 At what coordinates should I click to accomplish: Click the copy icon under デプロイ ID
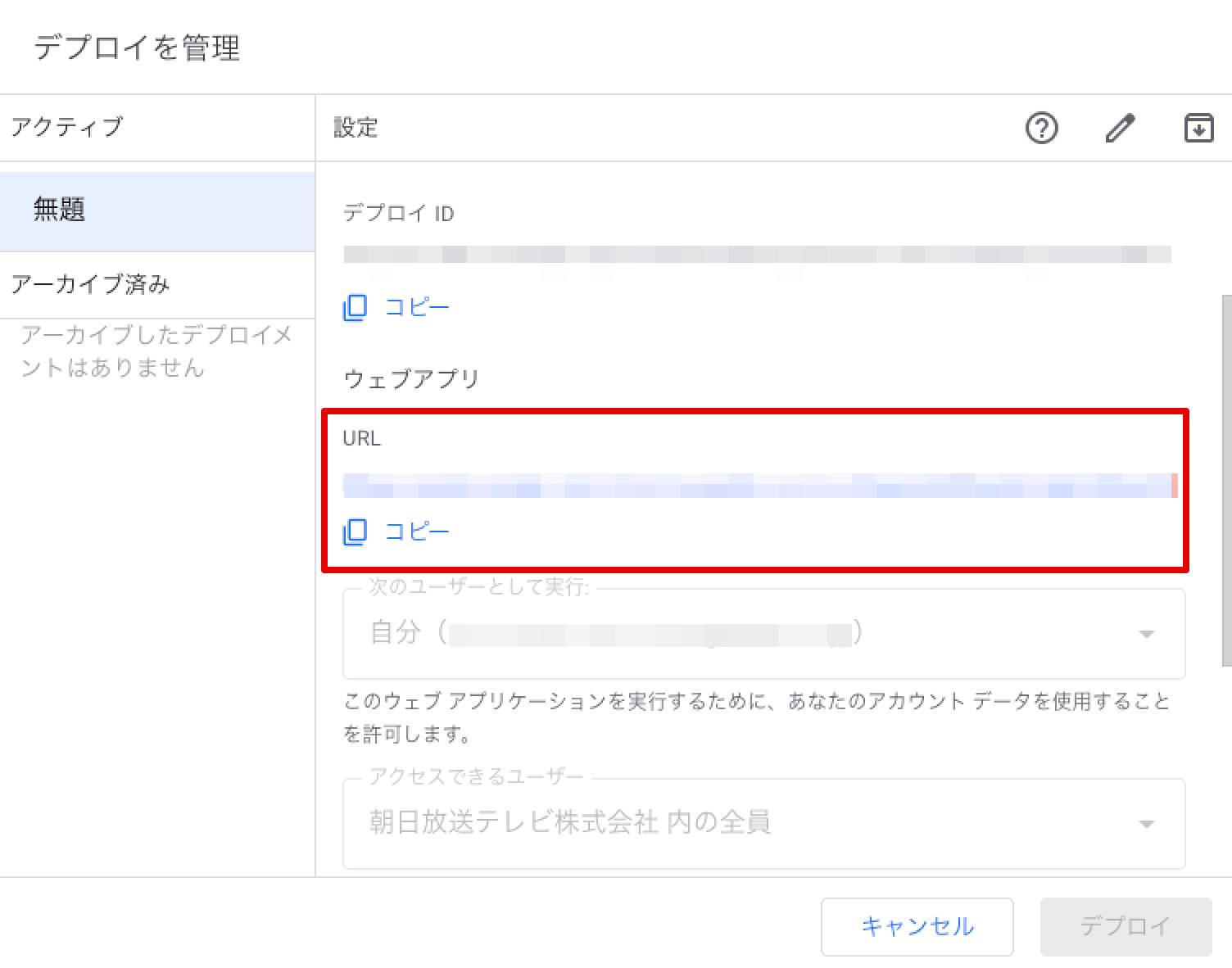click(355, 308)
